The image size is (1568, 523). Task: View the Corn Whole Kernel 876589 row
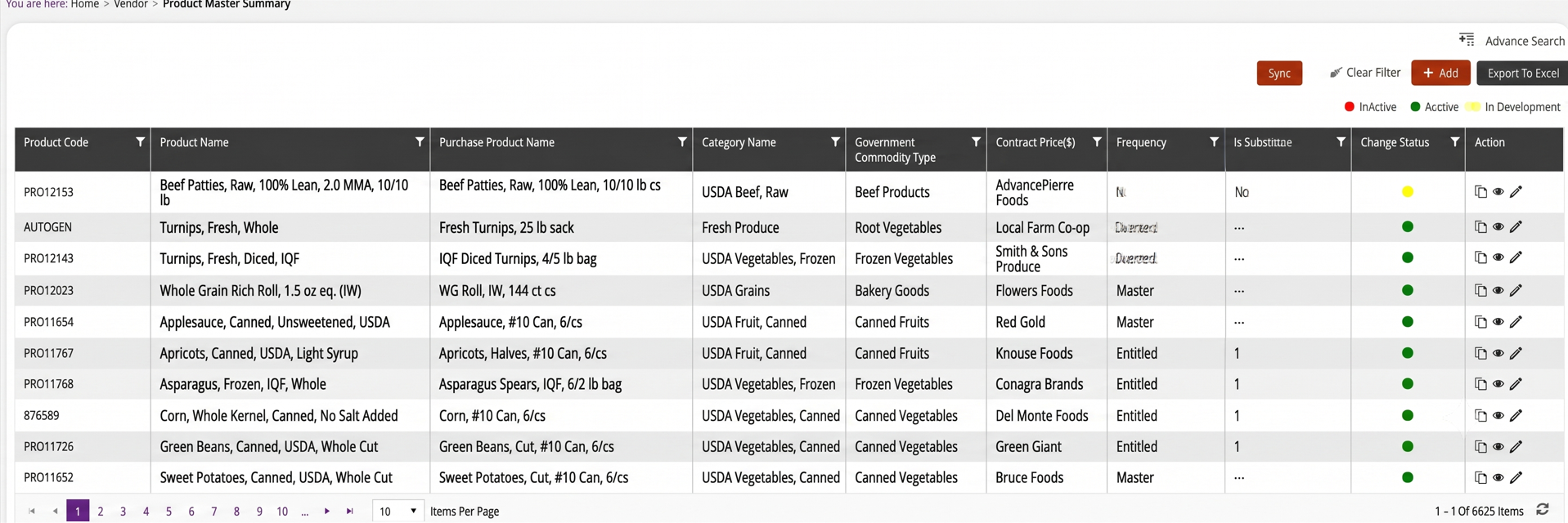(1498, 416)
